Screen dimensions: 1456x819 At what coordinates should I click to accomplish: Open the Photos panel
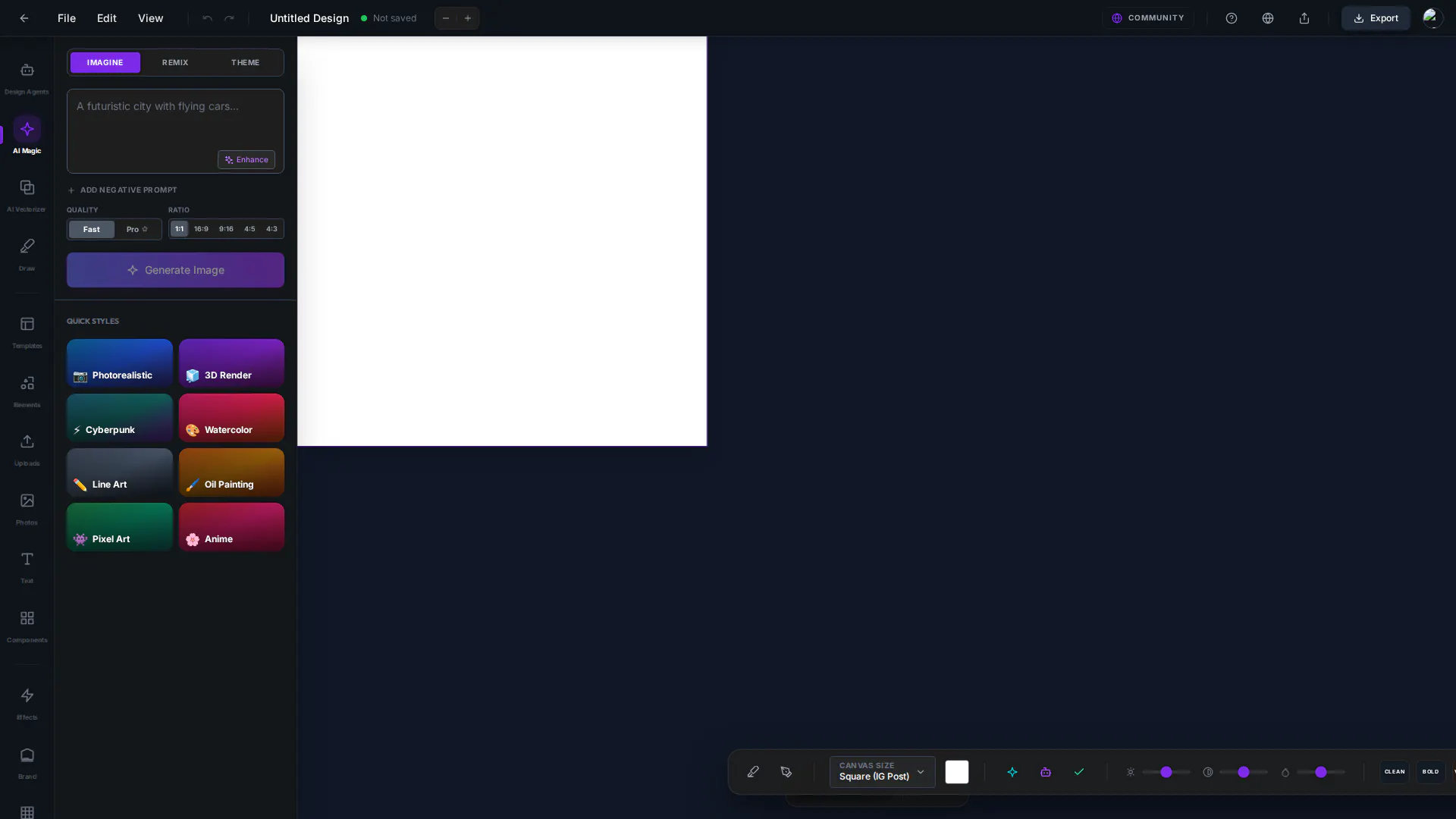click(27, 509)
